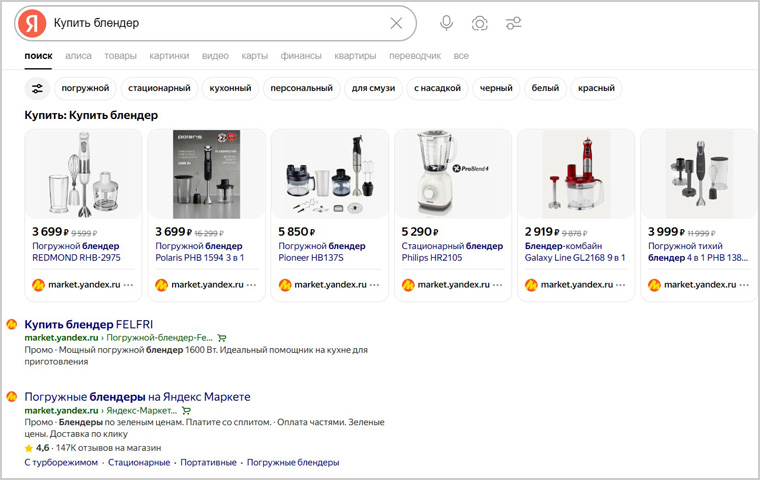Select the кухонный filter chip
This screenshot has height=480, width=760.
click(x=230, y=88)
